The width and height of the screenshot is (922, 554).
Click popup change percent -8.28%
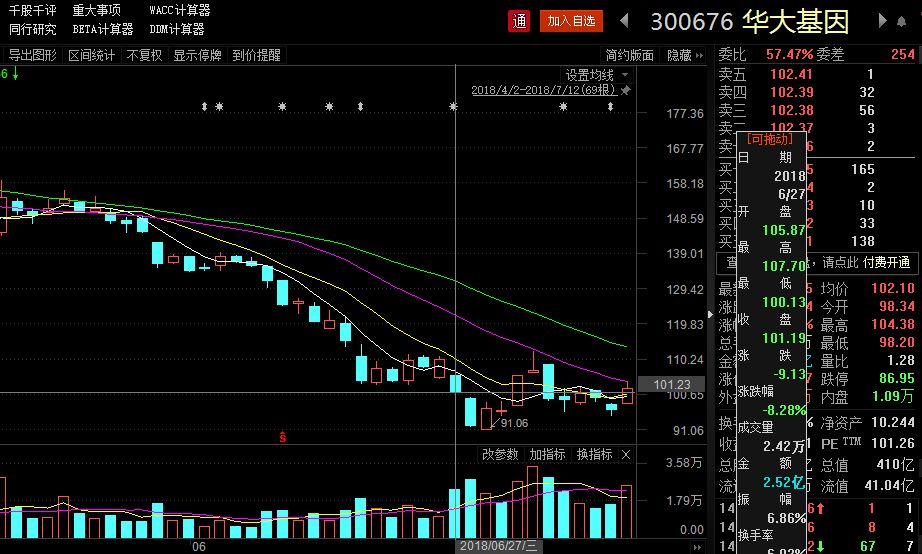click(x=784, y=411)
